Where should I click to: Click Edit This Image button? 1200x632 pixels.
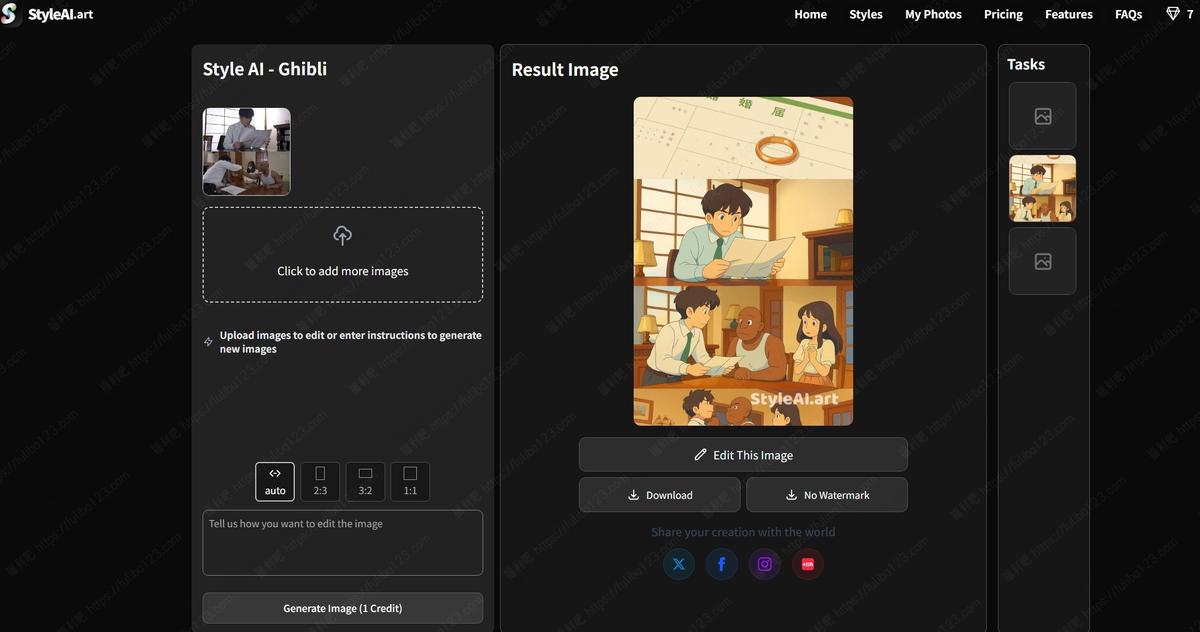tap(743, 455)
